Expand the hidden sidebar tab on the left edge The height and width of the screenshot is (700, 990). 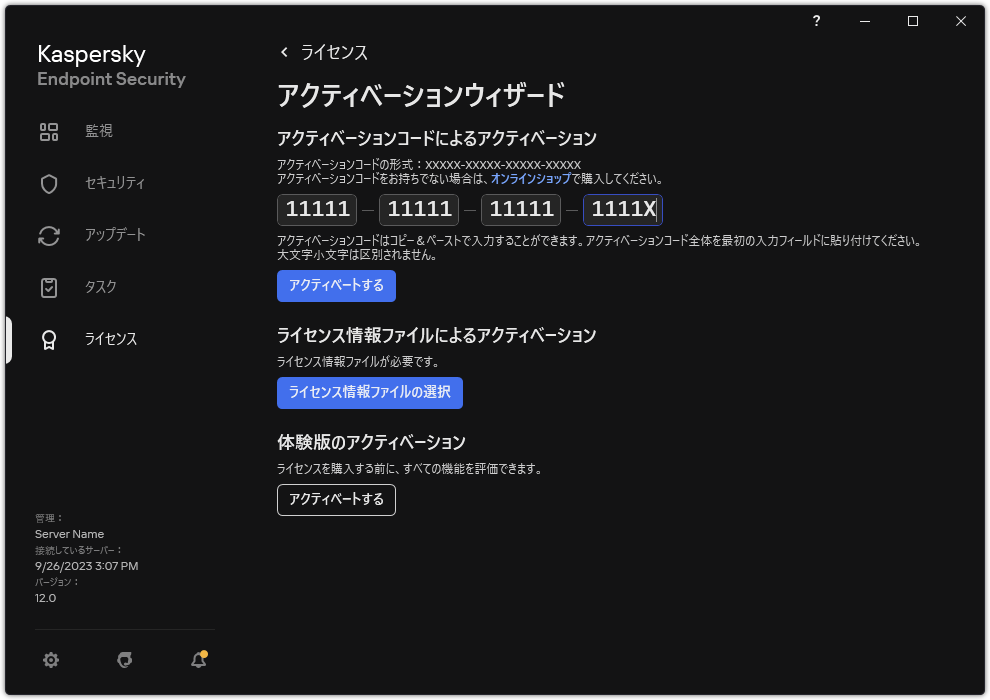[x=6, y=339]
